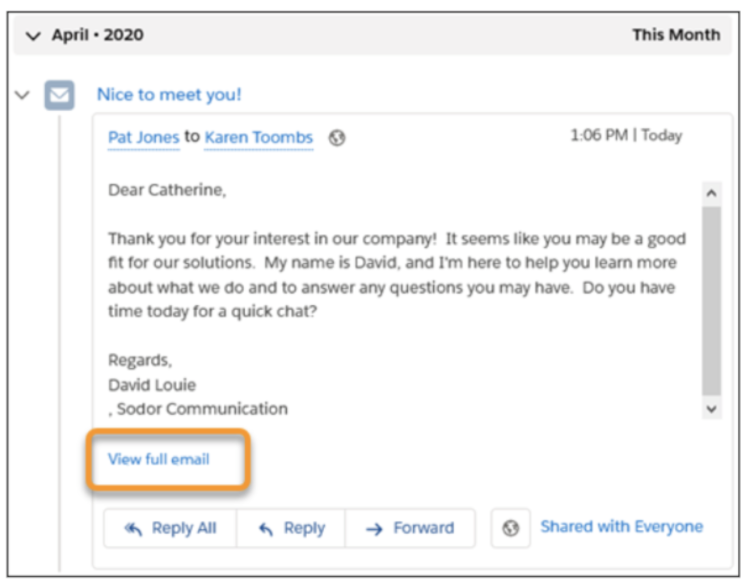
Task: Collapse the Nice to meet you email
Action: 22,95
